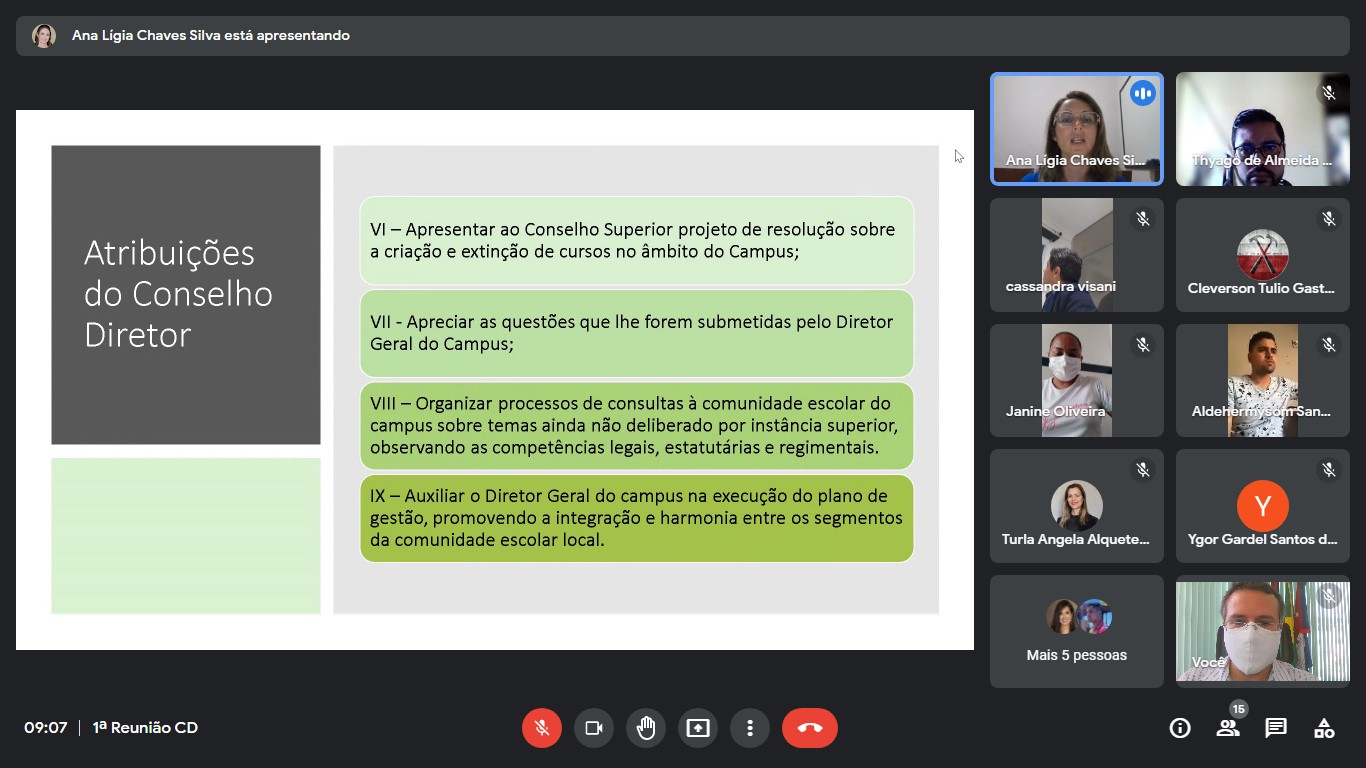Show the participants list
The height and width of the screenshot is (768, 1366).
pos(1228,728)
